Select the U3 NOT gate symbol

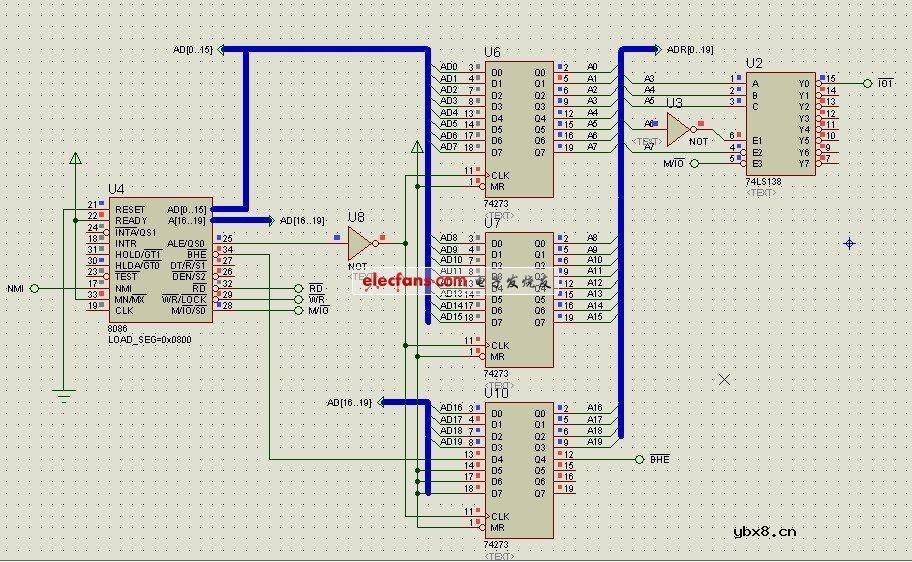[x=680, y=128]
